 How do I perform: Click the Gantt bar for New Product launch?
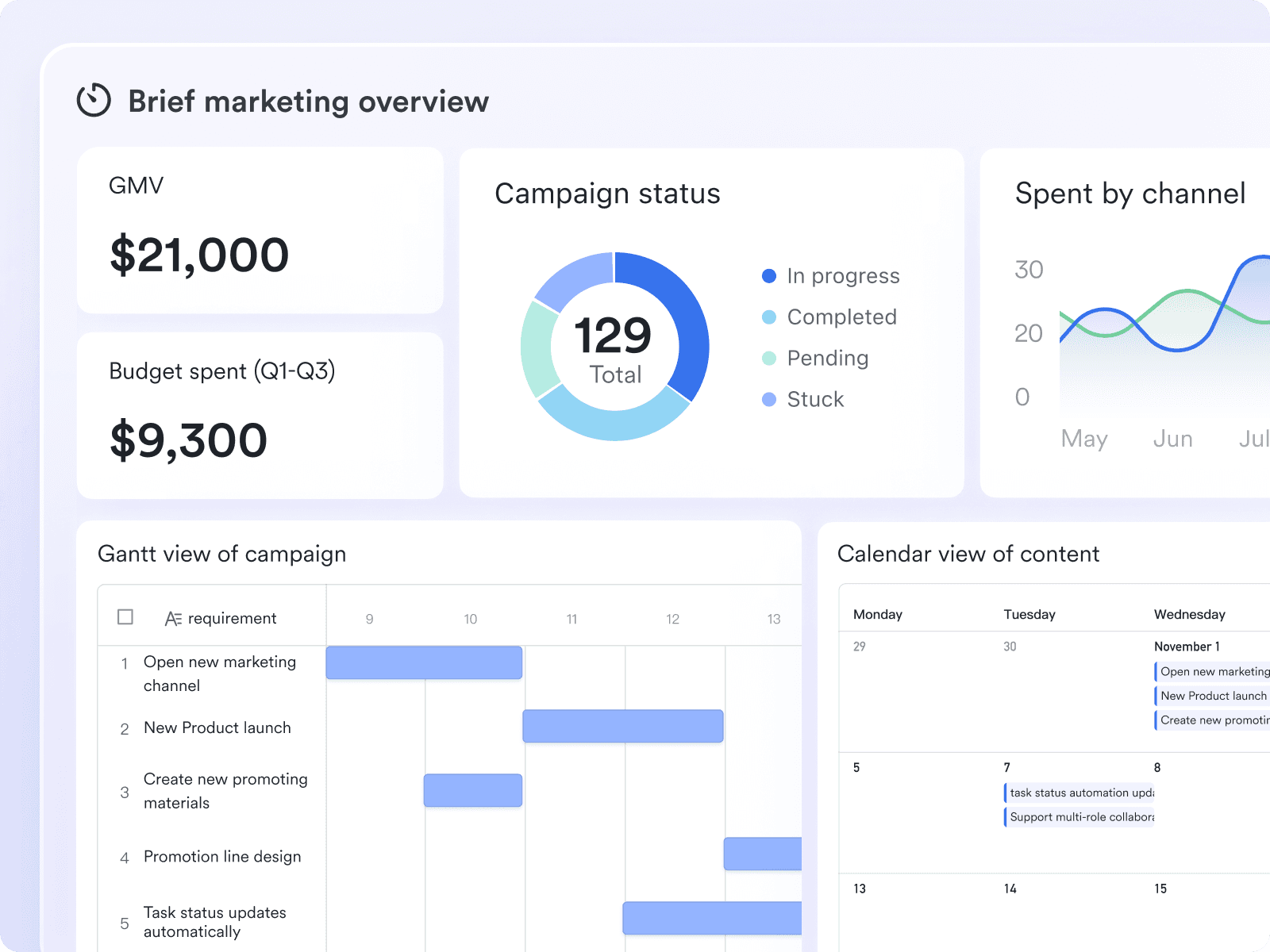pyautogui.click(x=623, y=726)
